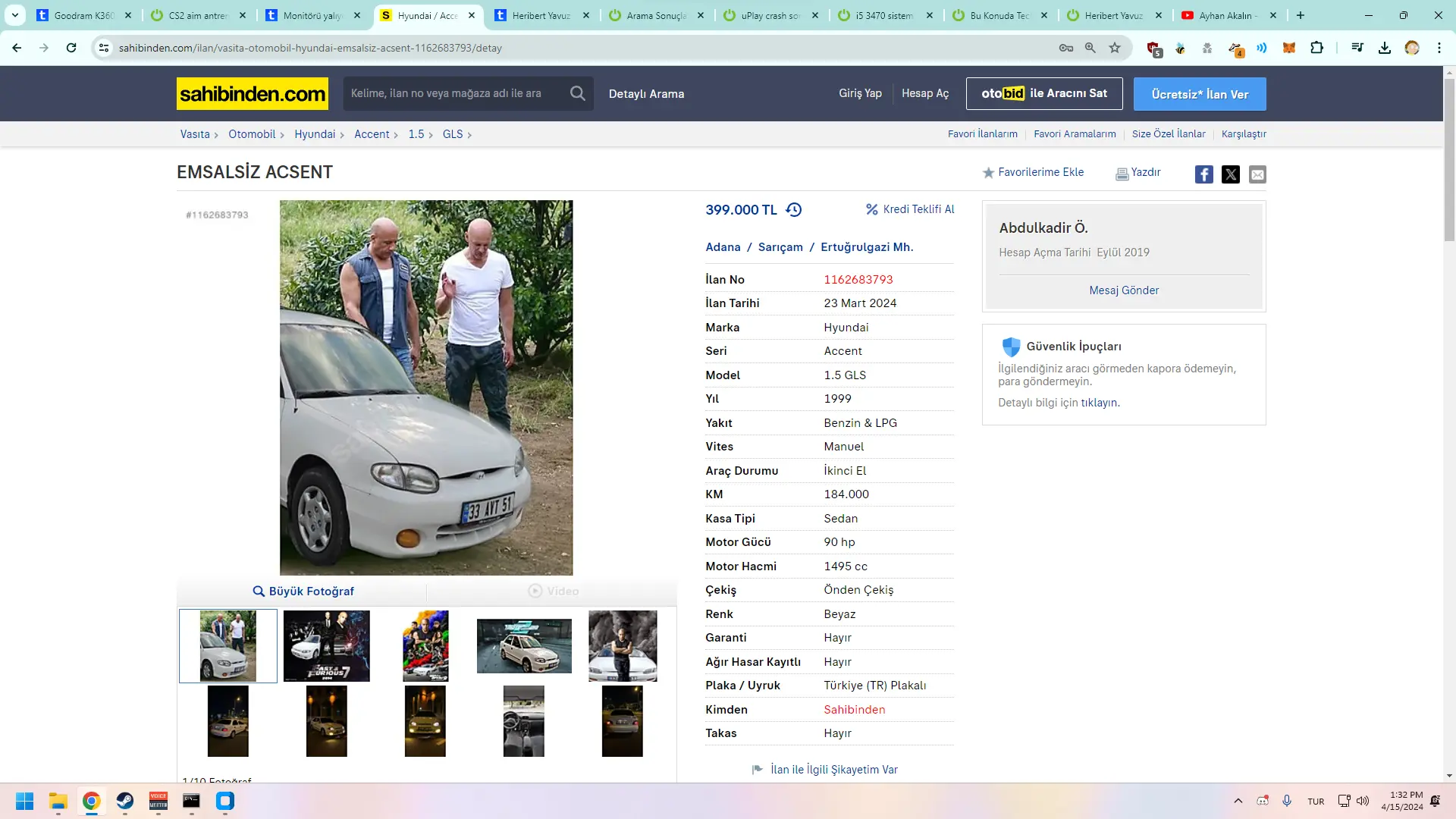Open 1.5 breadcrumb category

click(416, 134)
